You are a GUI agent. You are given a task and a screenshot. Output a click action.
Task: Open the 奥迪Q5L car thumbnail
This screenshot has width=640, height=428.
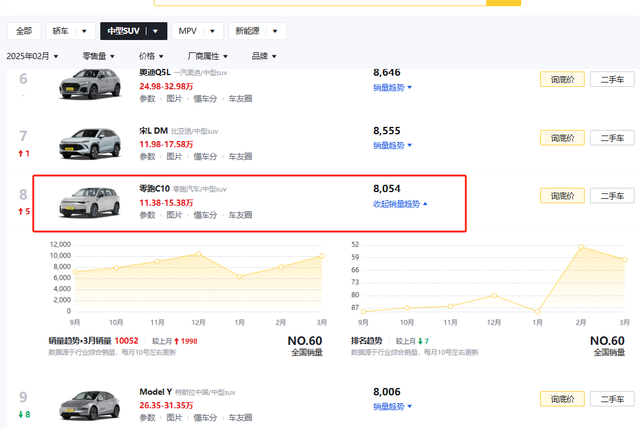(90, 84)
